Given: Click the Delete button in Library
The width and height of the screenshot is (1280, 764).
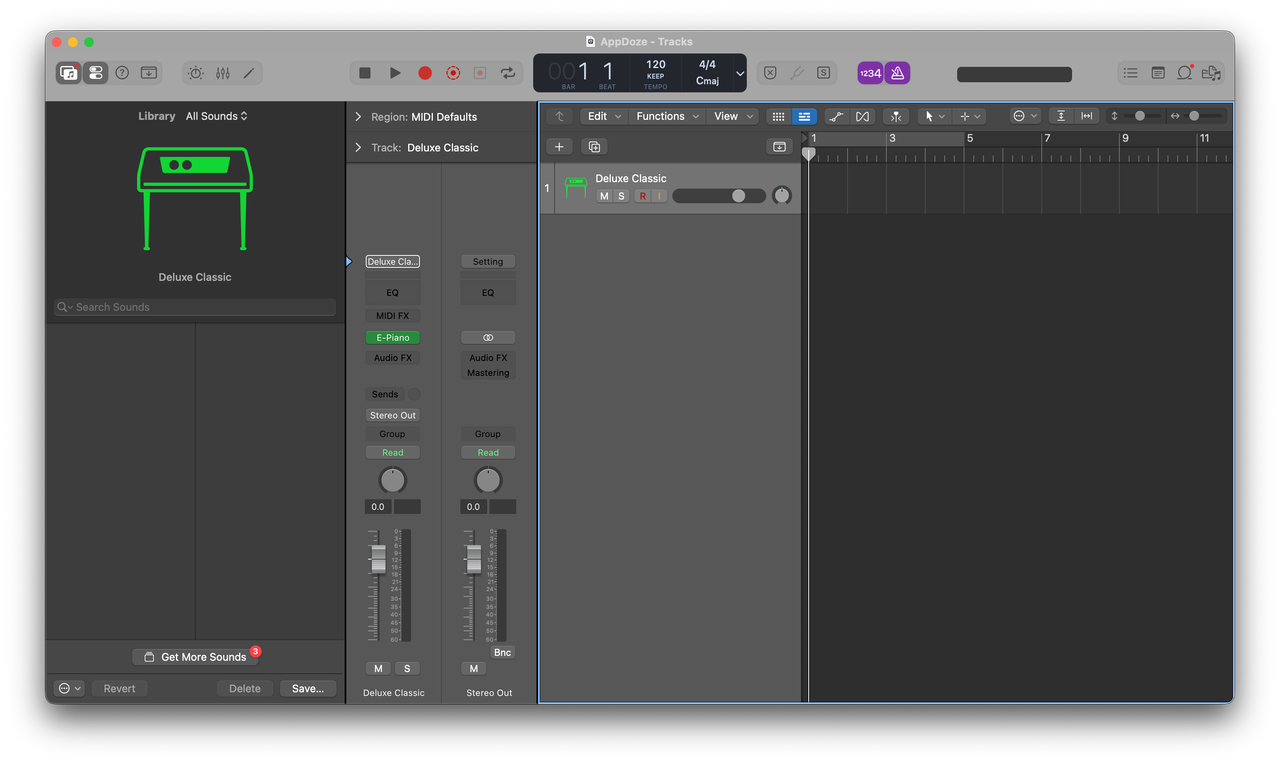Looking at the screenshot, I should tap(245, 688).
